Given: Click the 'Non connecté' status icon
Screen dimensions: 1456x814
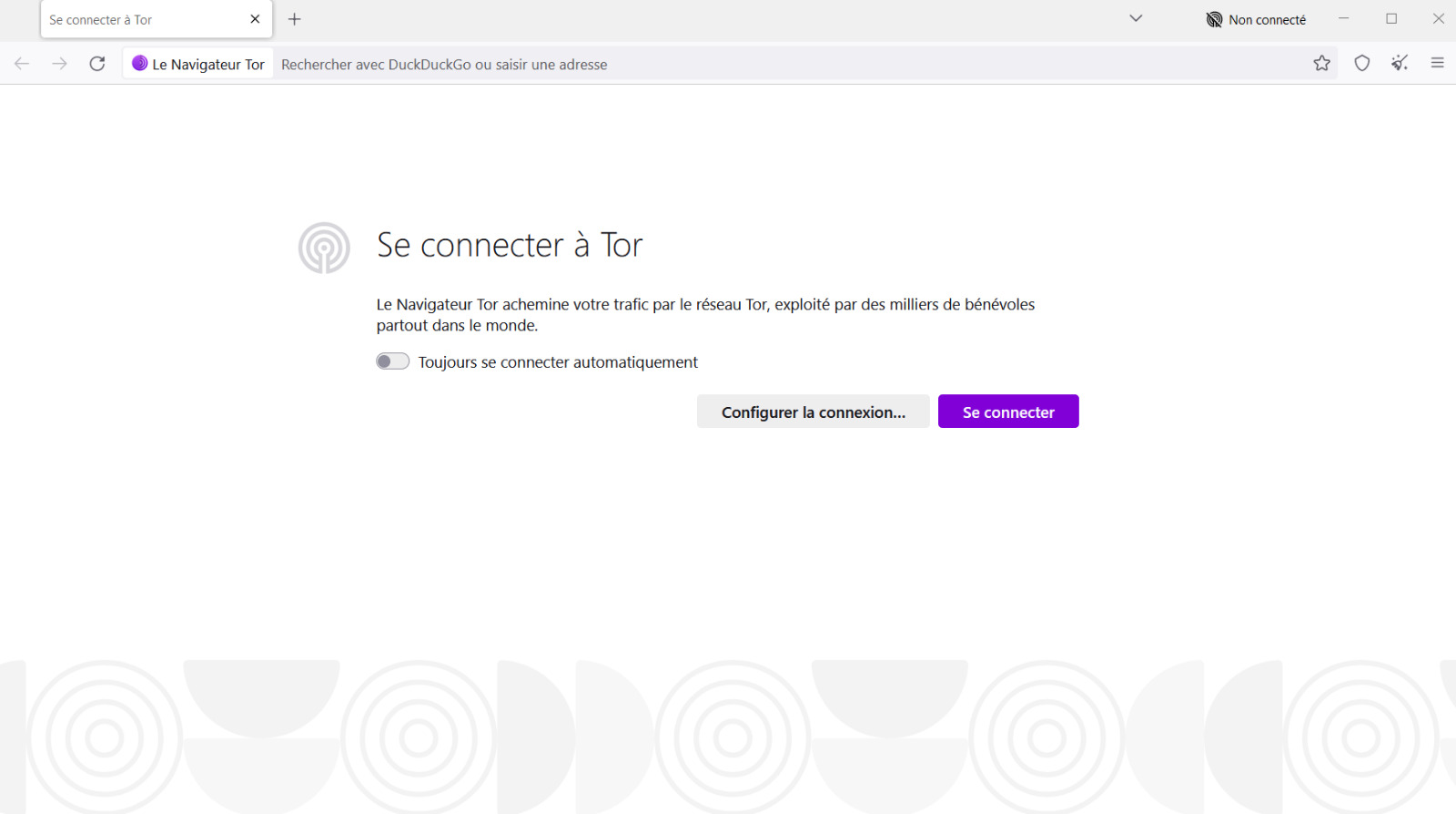Looking at the screenshot, I should 1256,19.
